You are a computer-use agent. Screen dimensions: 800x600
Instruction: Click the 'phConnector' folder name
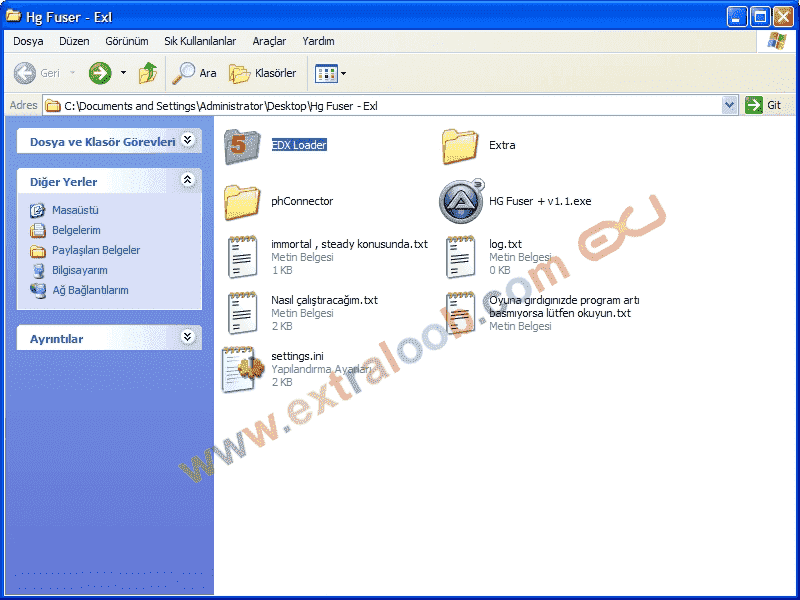coord(302,202)
